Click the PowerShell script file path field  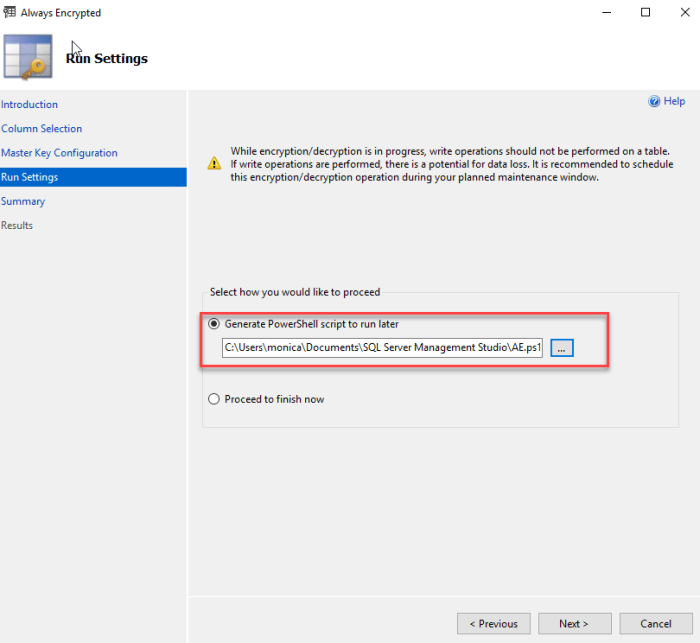pos(383,348)
